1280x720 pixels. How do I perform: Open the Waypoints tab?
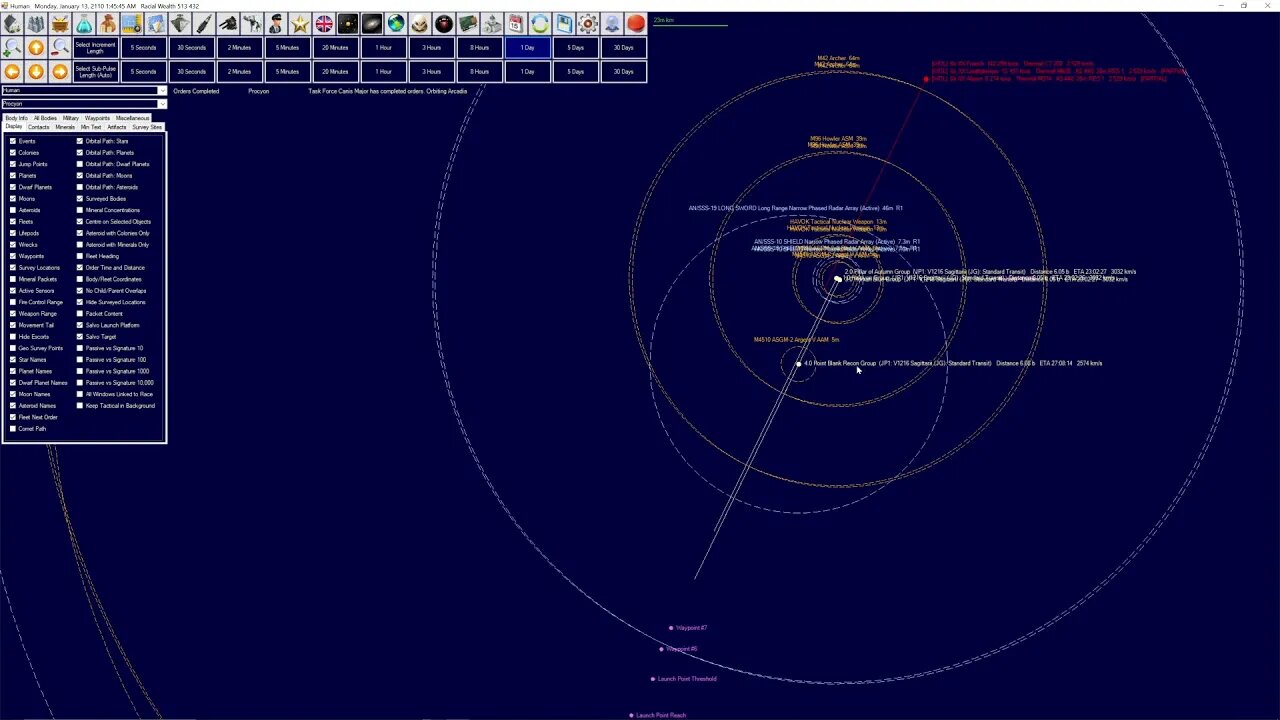[97, 118]
